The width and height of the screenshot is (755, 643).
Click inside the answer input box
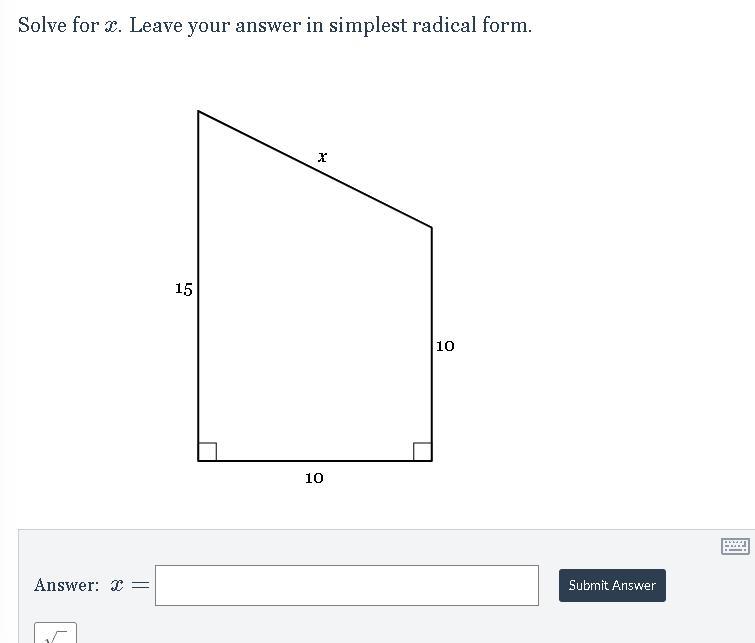pos(347,585)
